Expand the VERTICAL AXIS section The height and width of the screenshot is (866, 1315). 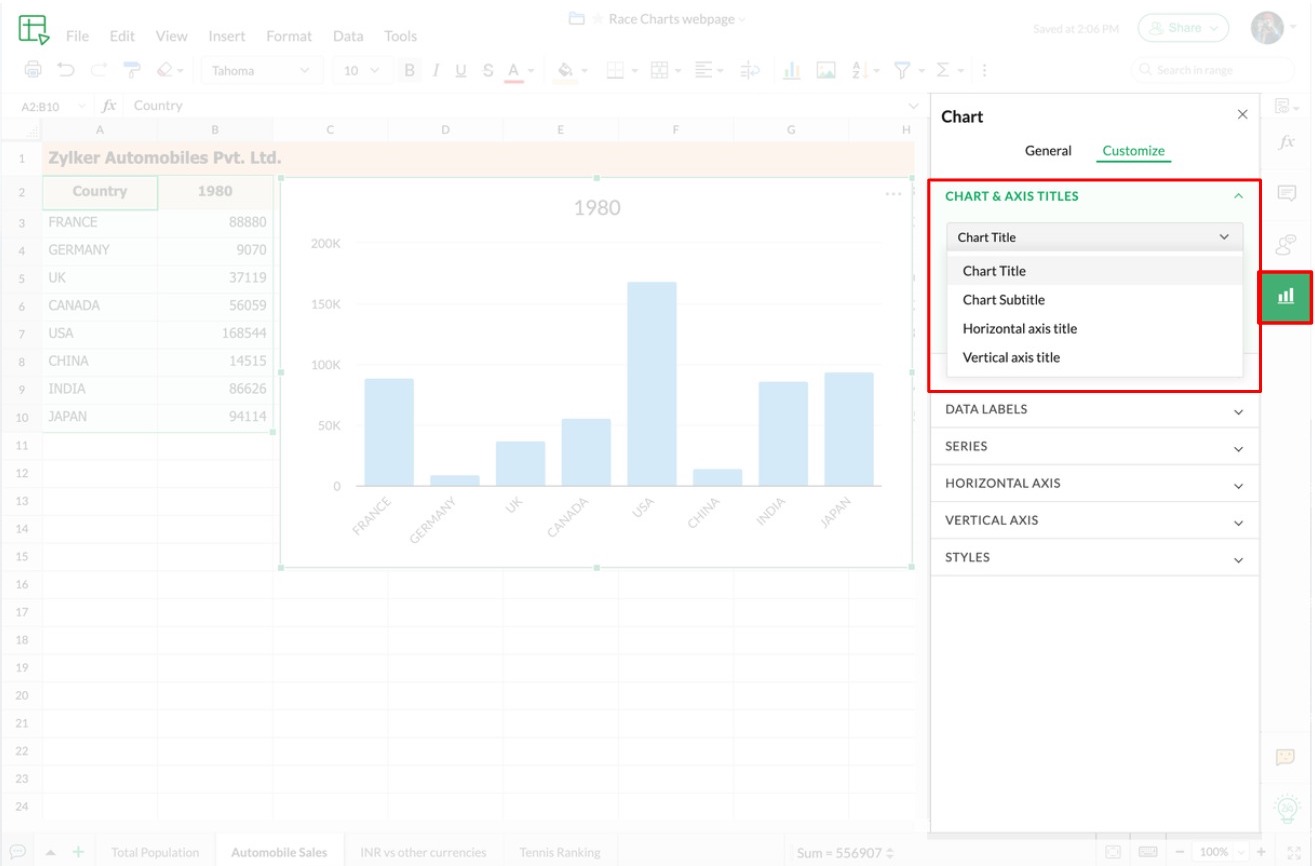click(1094, 521)
